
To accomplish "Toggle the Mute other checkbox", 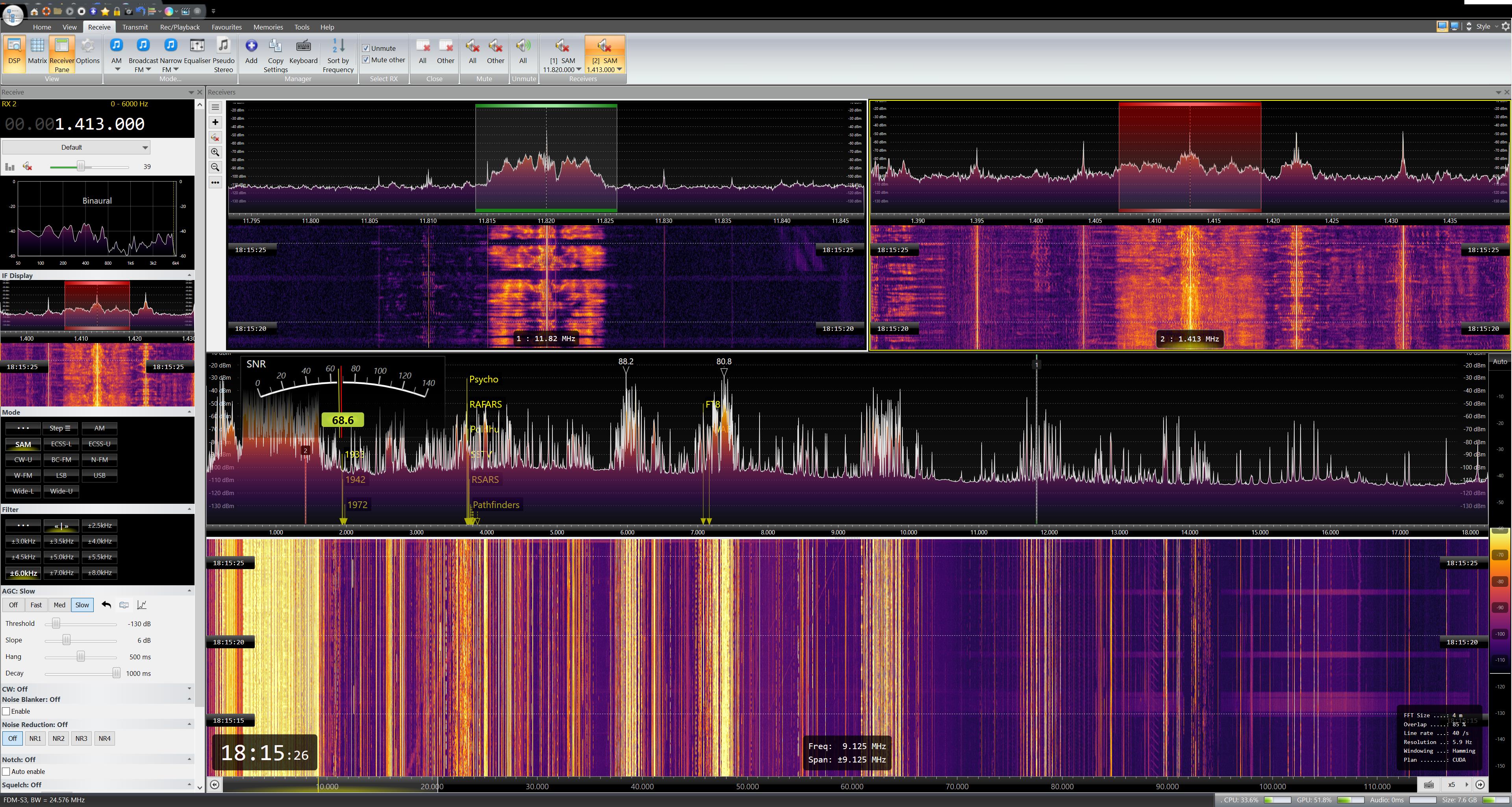I will click(x=366, y=60).
